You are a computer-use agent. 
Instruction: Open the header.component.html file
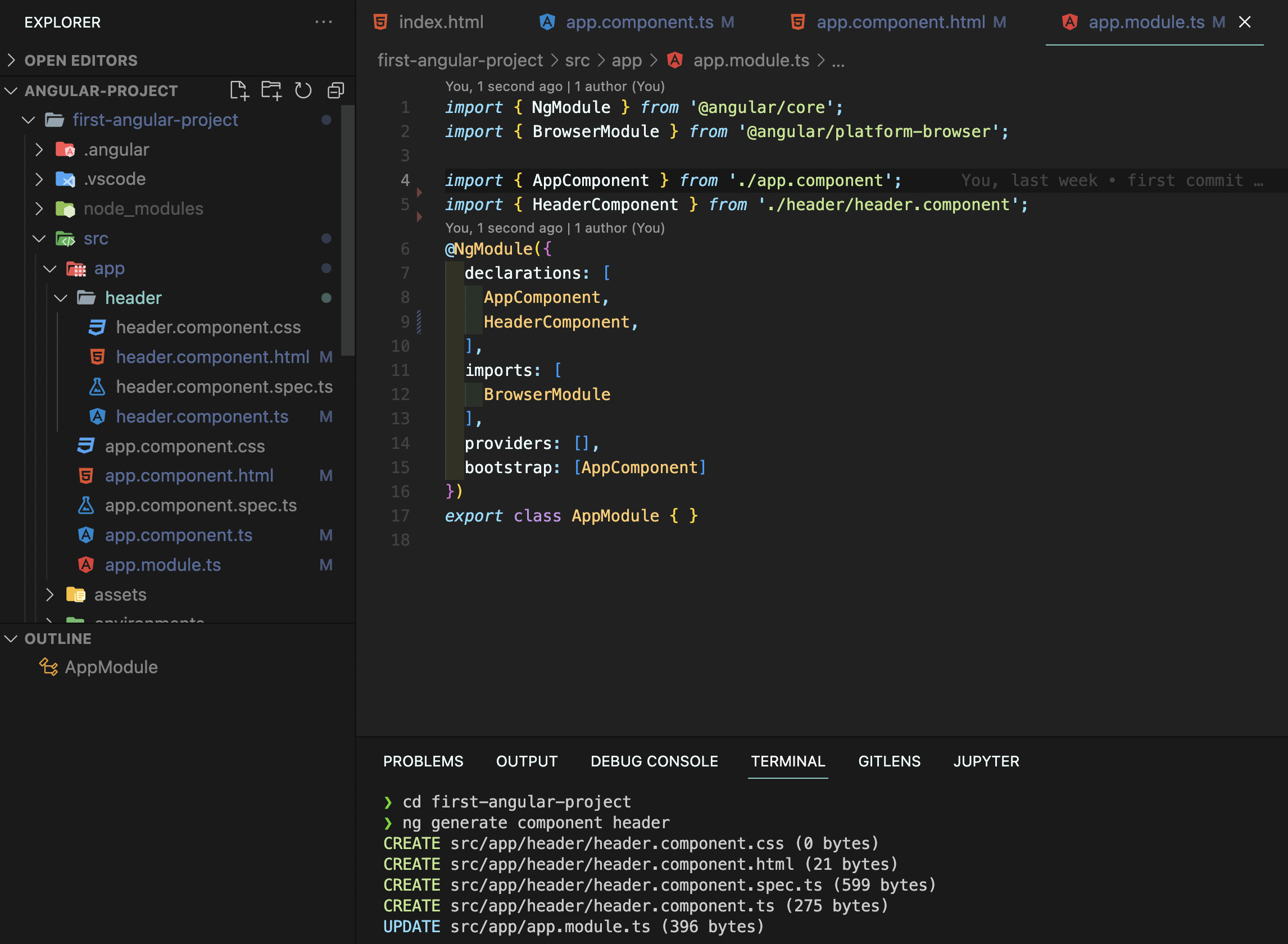[x=212, y=357]
